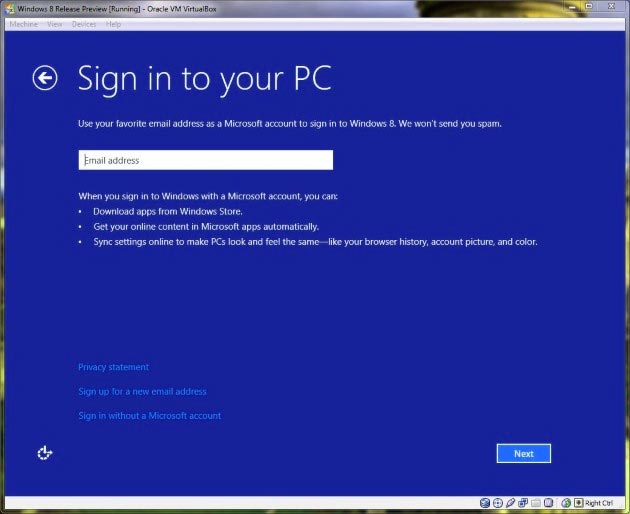Image resolution: width=630 pixels, height=514 pixels.
Task: Open the Devices menu
Action: 85,24
